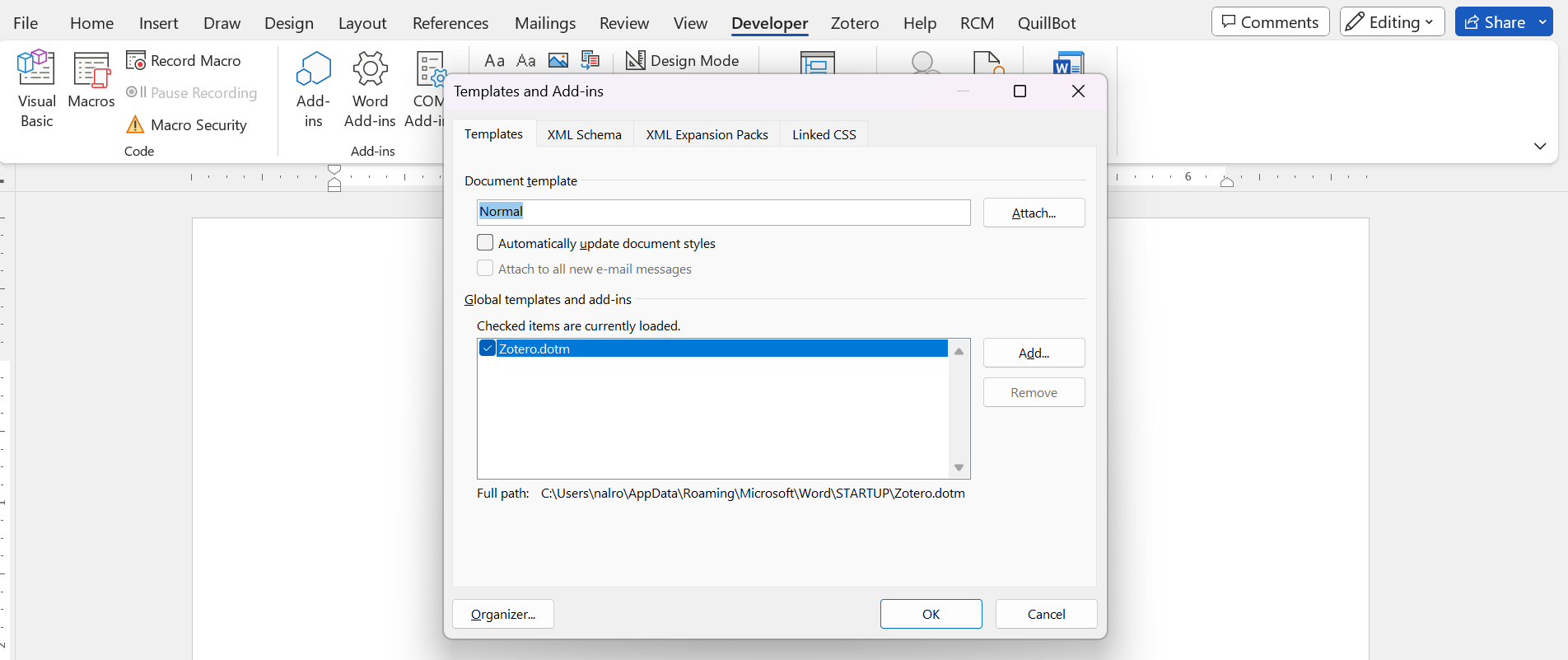Toggle Design Mode
Image resolution: width=1568 pixels, height=660 pixels.
click(x=683, y=60)
